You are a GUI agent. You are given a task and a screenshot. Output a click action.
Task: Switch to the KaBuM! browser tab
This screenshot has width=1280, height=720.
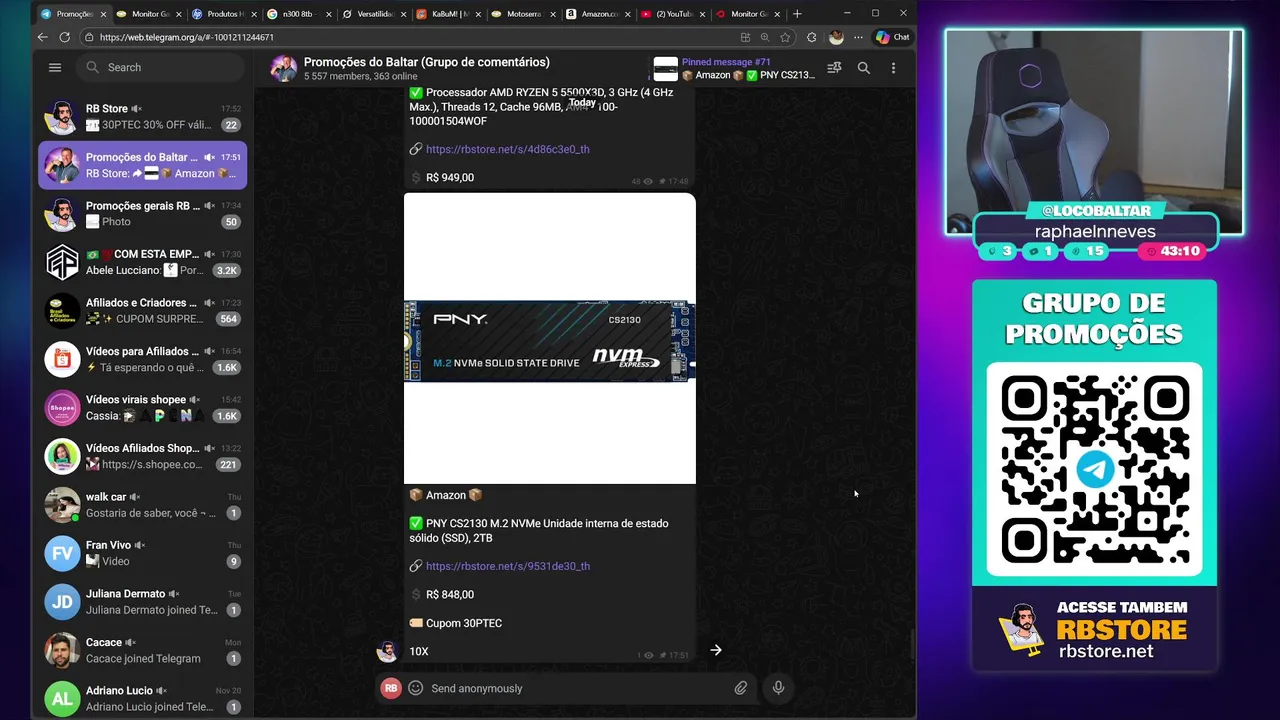446,14
